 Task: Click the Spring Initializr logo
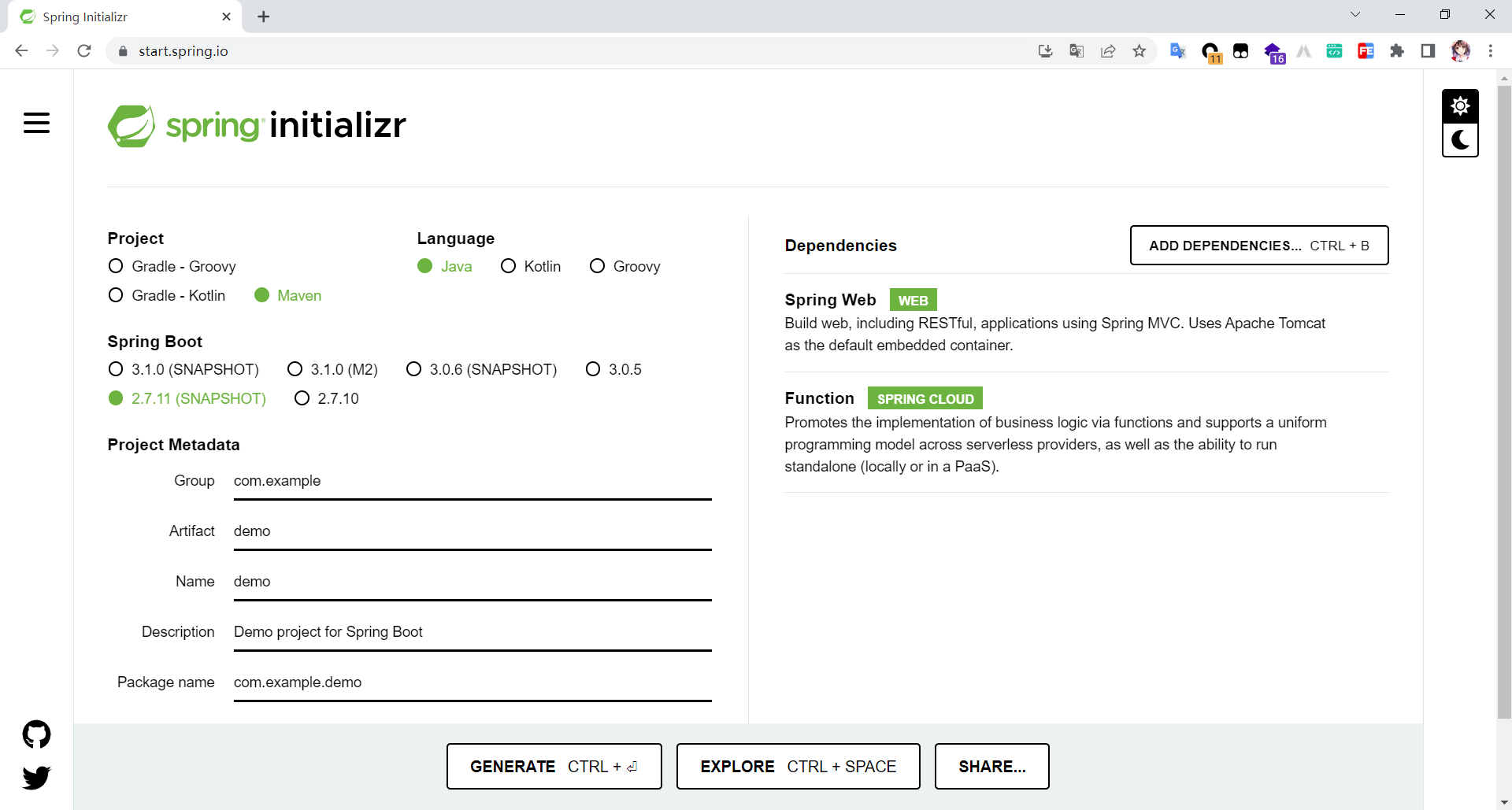[x=257, y=125]
